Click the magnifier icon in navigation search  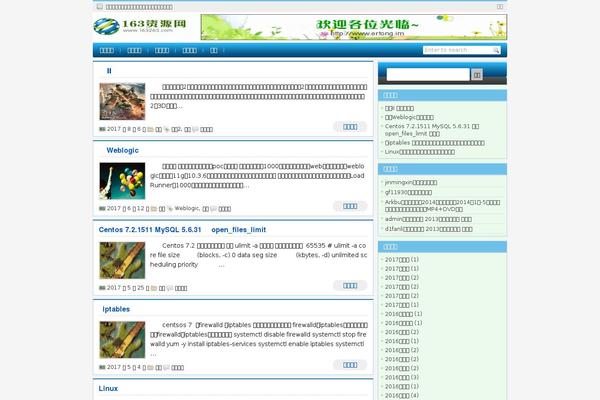(x=496, y=50)
